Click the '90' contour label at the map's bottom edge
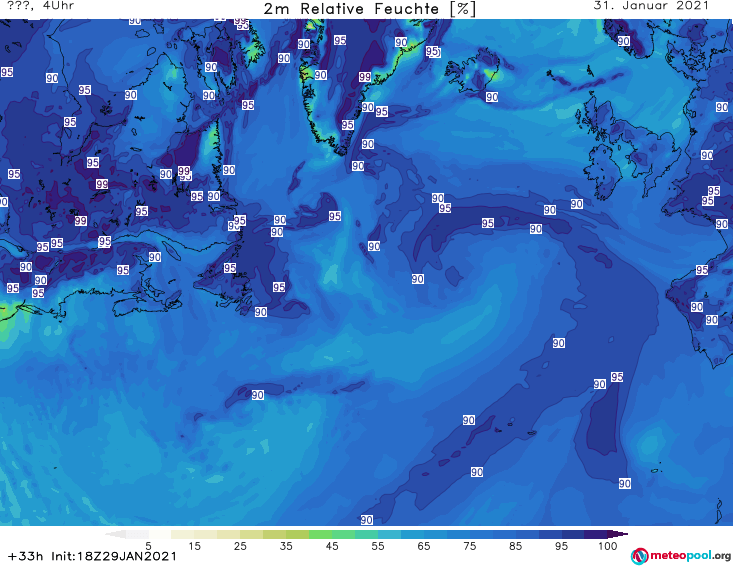733x566 pixels. (x=366, y=520)
